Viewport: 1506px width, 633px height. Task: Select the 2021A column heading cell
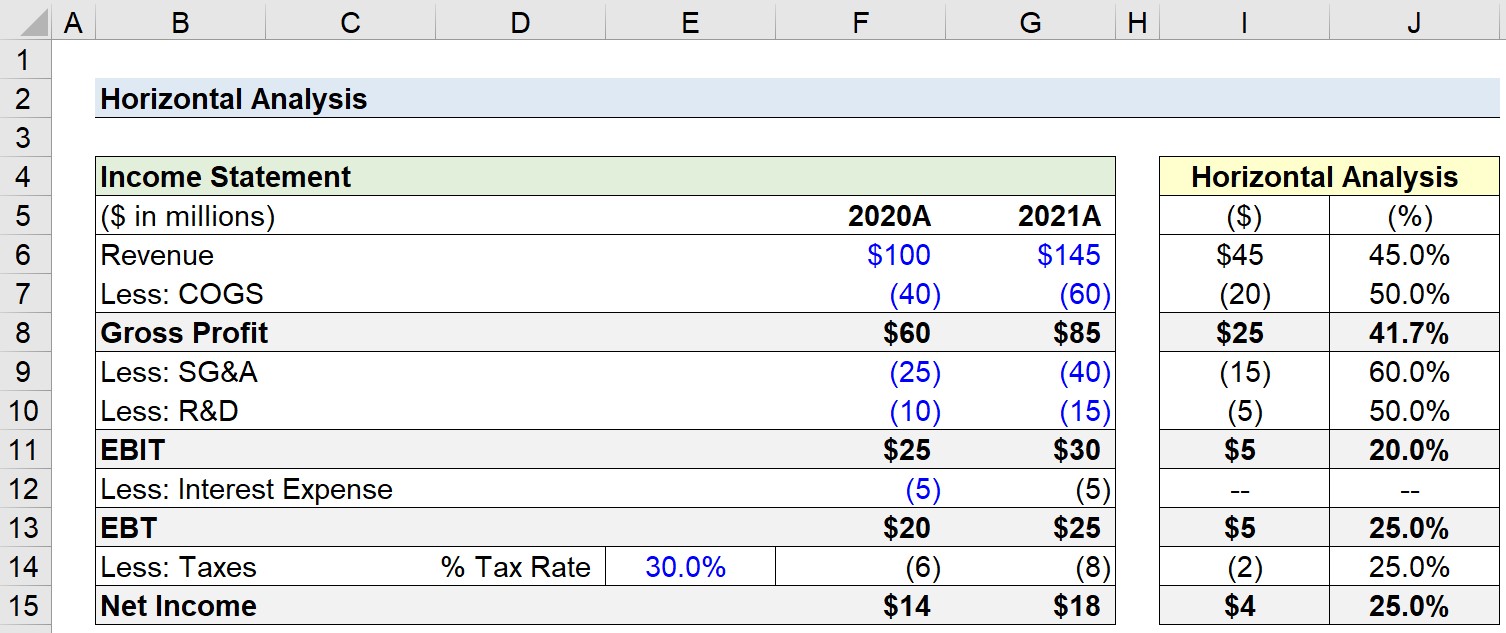1030,216
